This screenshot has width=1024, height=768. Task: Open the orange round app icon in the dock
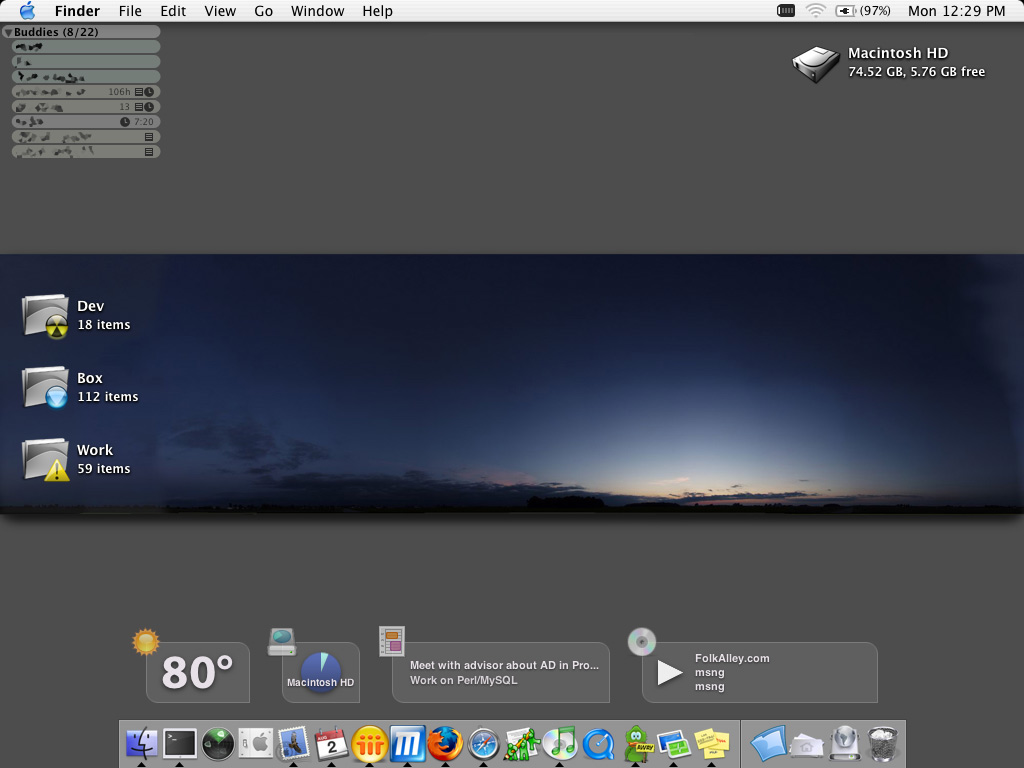(x=370, y=744)
